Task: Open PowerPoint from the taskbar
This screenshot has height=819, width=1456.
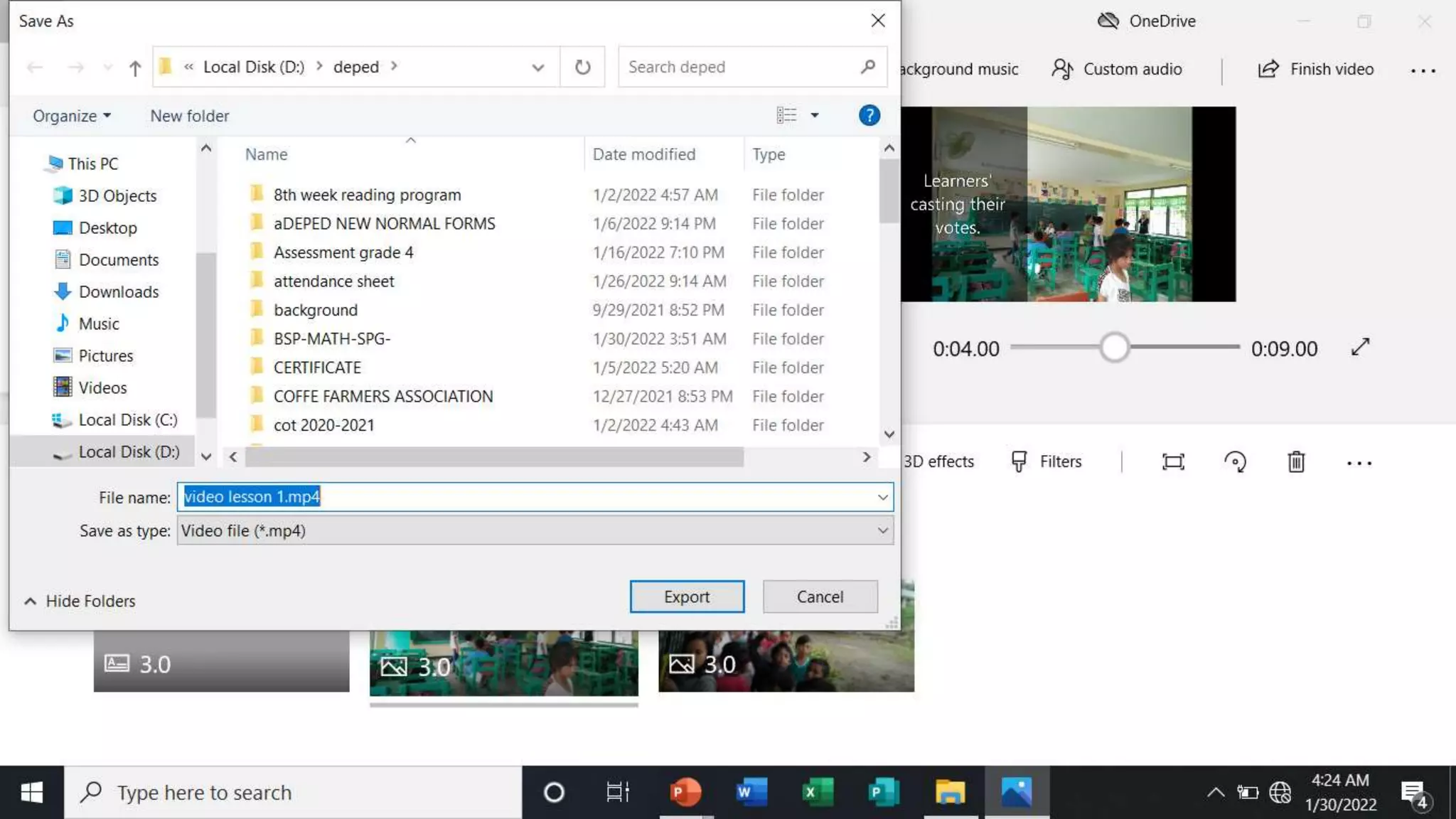Action: [685, 791]
